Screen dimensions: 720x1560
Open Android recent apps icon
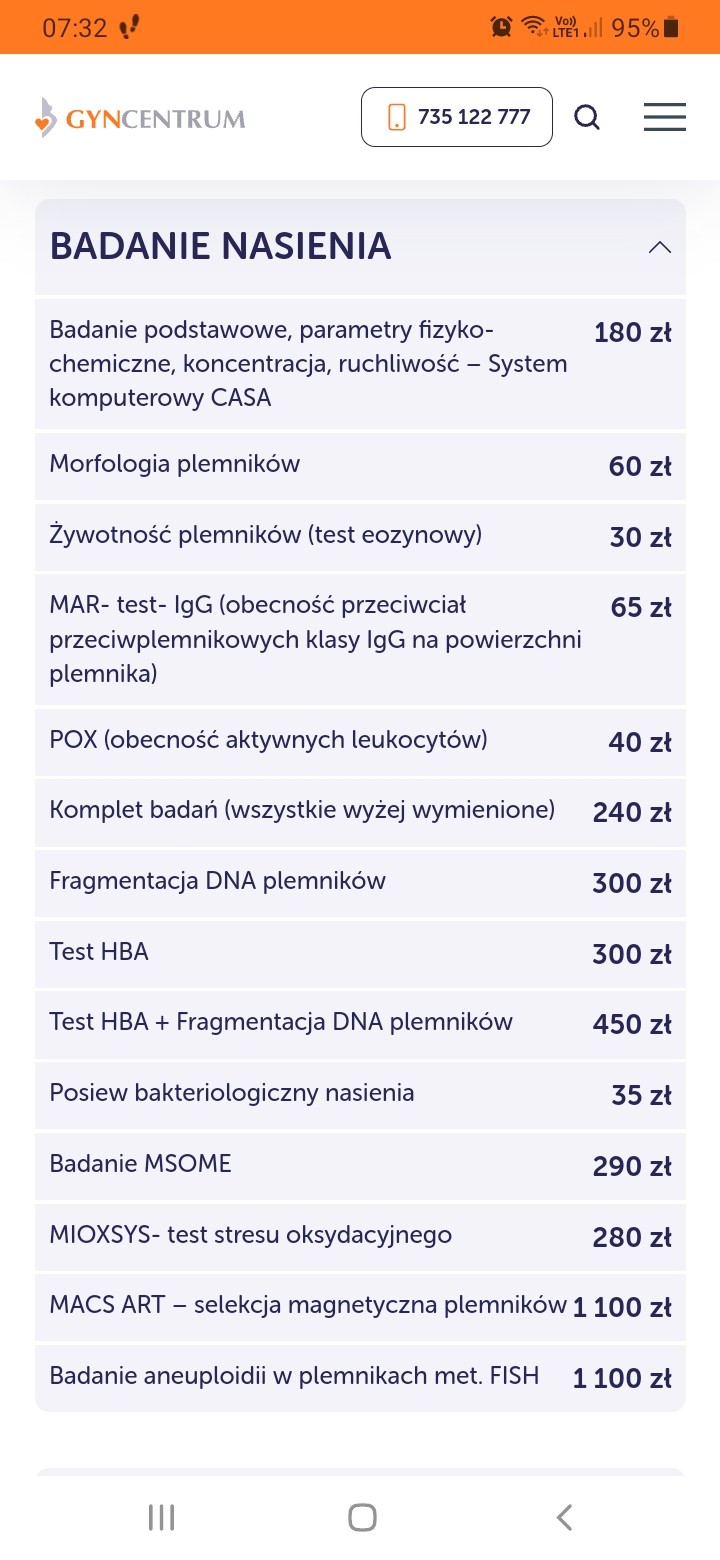tap(161, 1517)
